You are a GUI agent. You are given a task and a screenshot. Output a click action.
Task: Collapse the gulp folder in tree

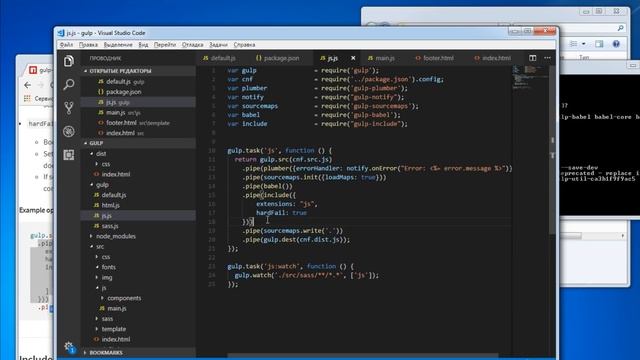pyautogui.click(x=138, y=184)
